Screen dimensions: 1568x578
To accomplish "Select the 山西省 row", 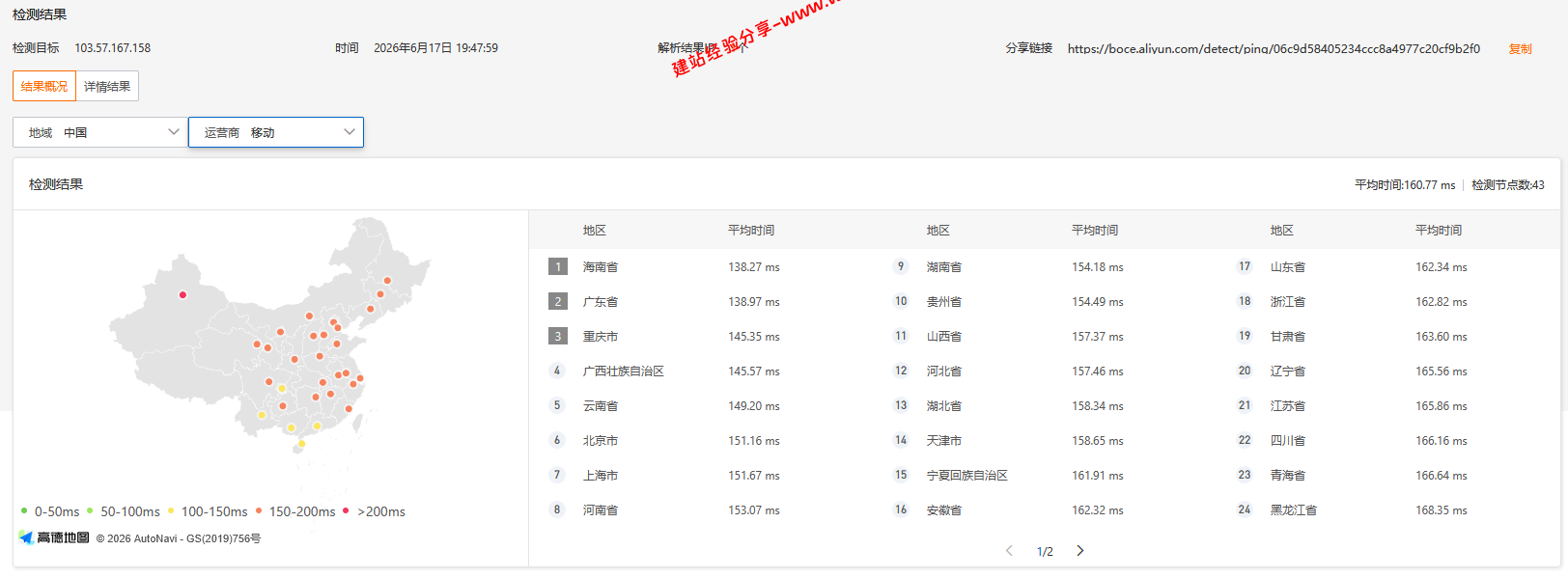I will coord(1045,336).
